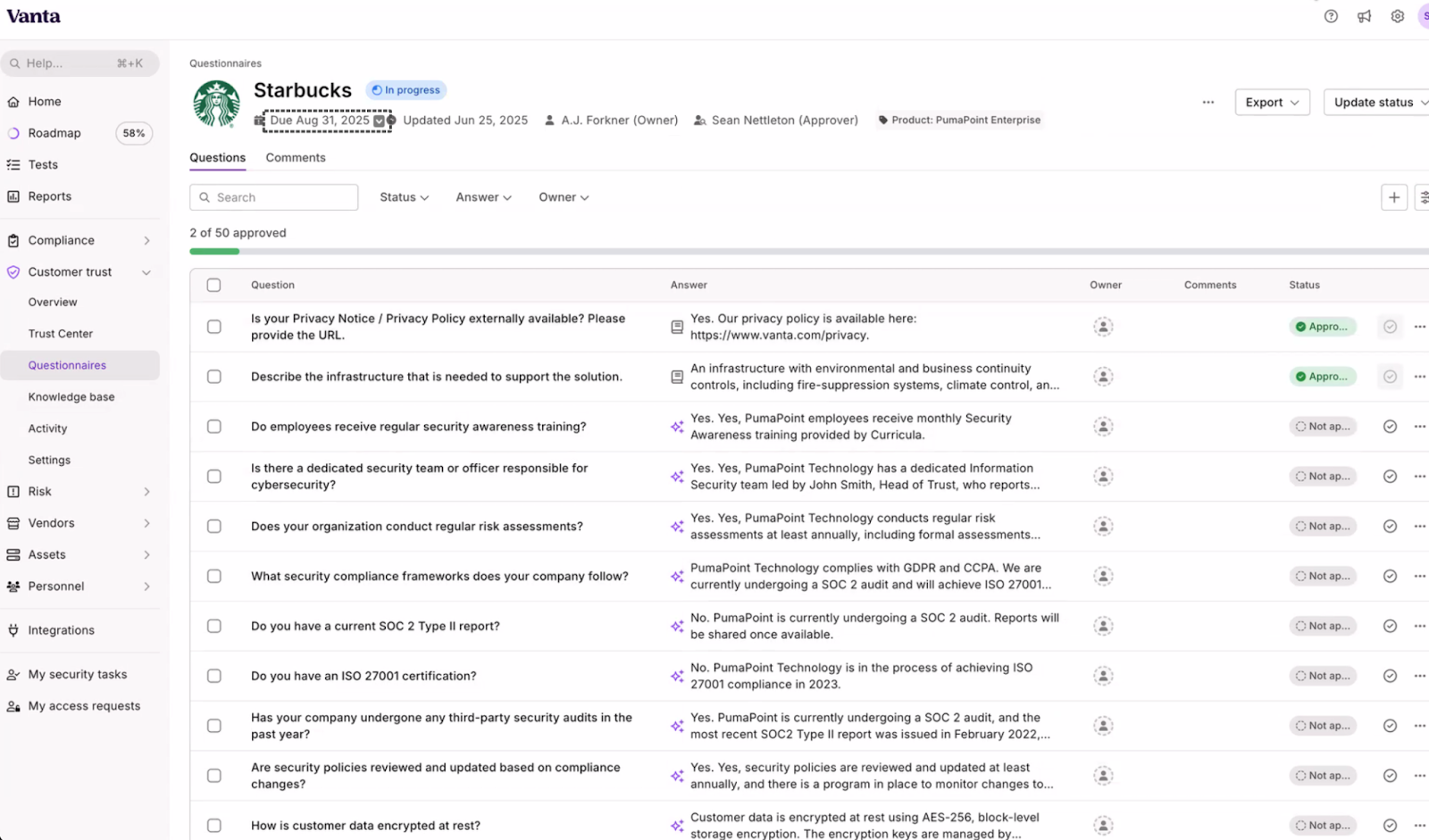Click the 2 of 50 approved progress bar
Viewport: 1429px width, 840px height.
pyautogui.click(x=809, y=252)
